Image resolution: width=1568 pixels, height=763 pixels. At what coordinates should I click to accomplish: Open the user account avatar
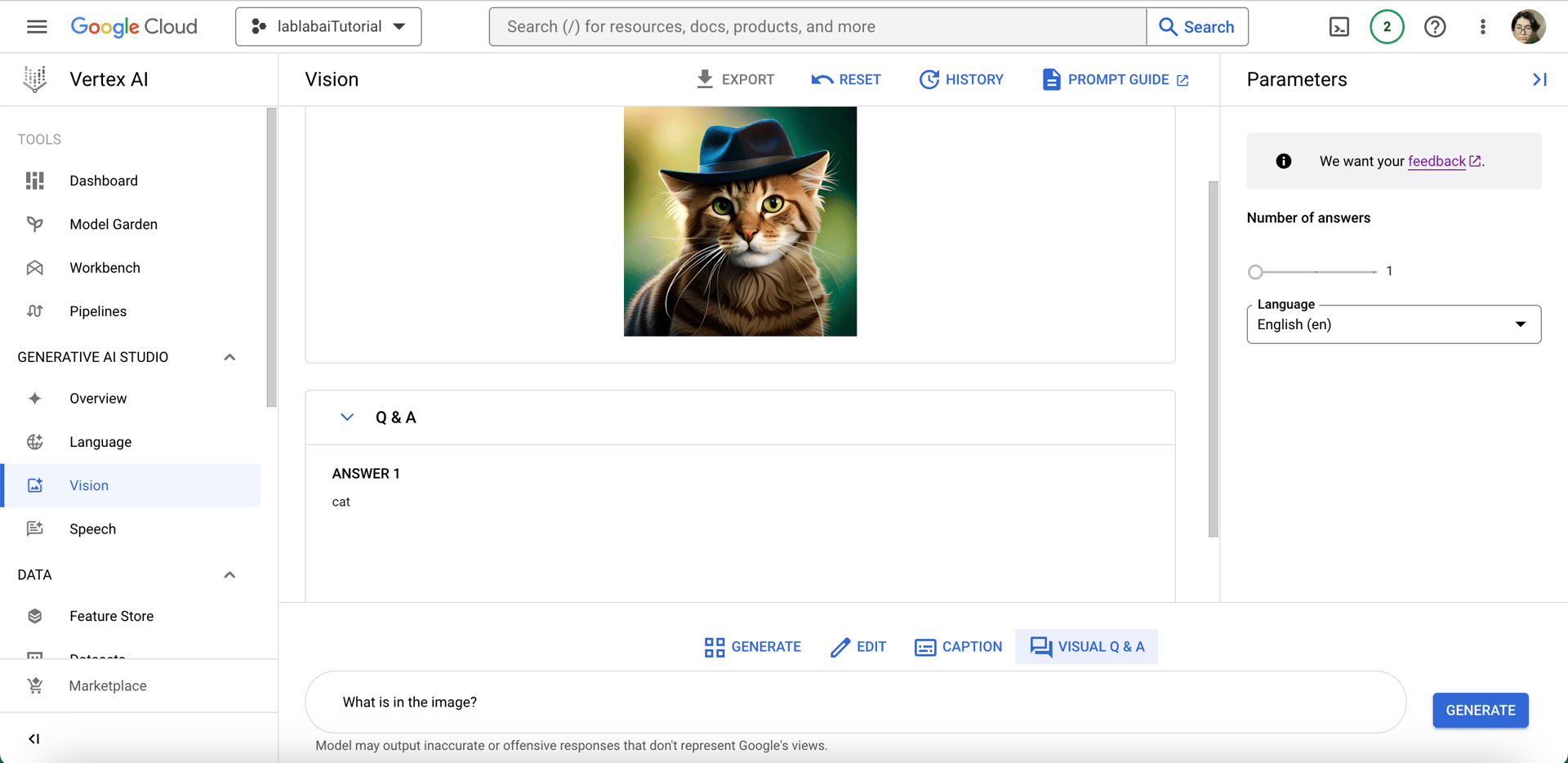coord(1528,27)
